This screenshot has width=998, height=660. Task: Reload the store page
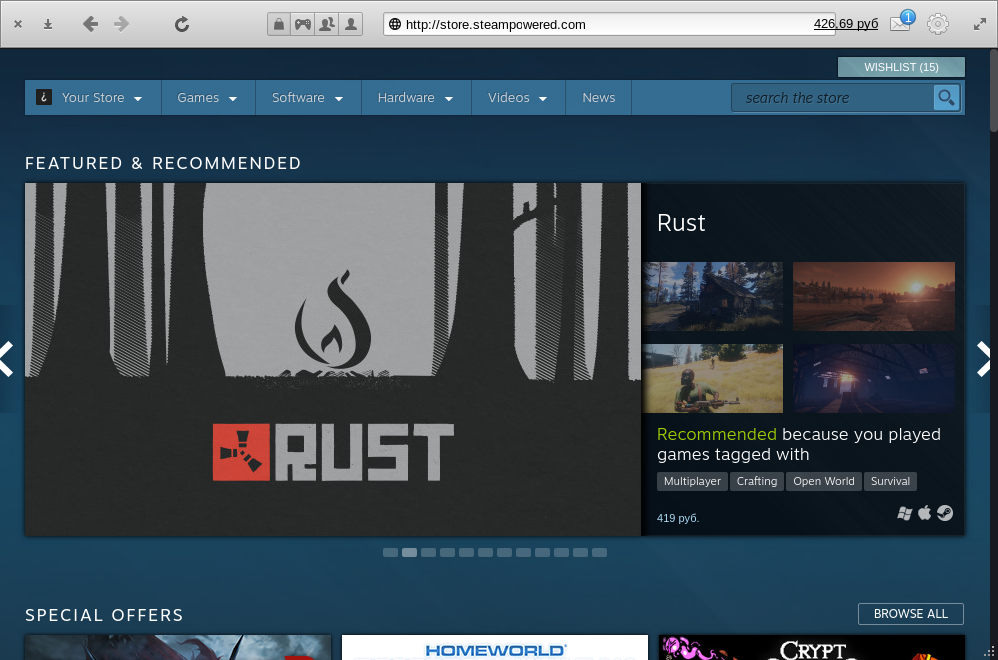pos(182,24)
